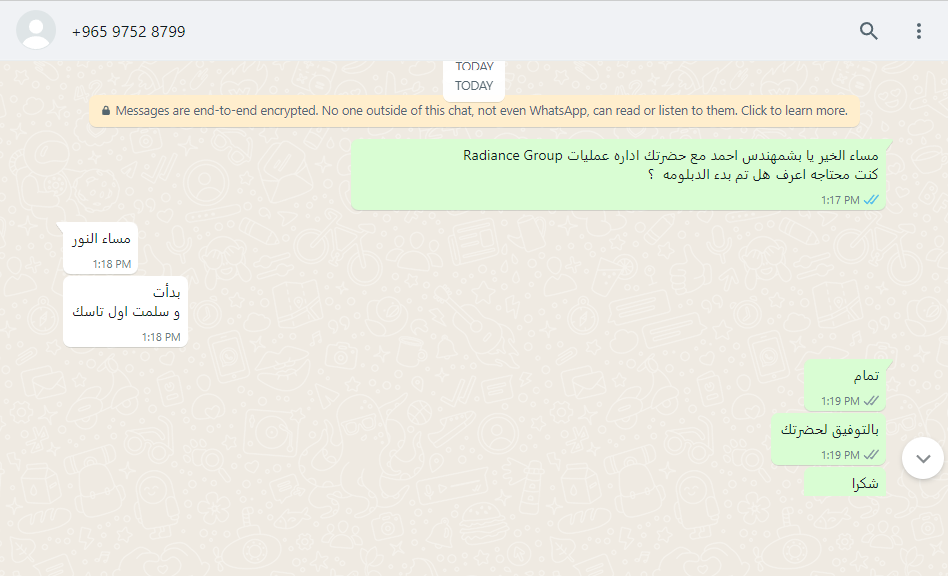Click the 1:18 PM timestamp under مساء النور

click(112, 264)
